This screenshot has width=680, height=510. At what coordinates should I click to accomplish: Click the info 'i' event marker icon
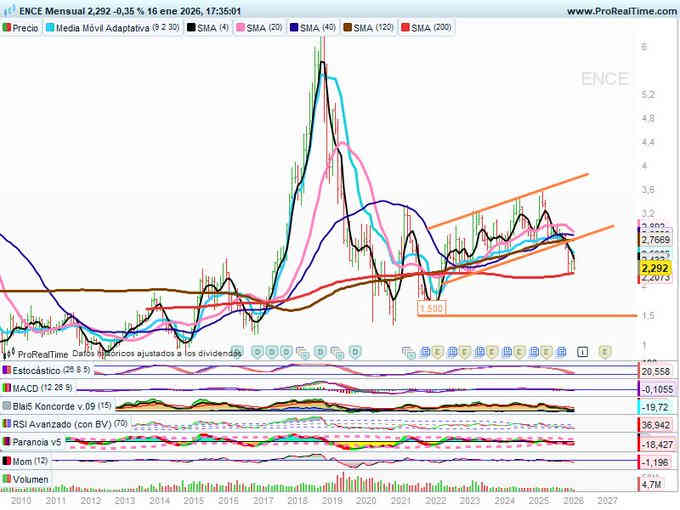point(583,352)
